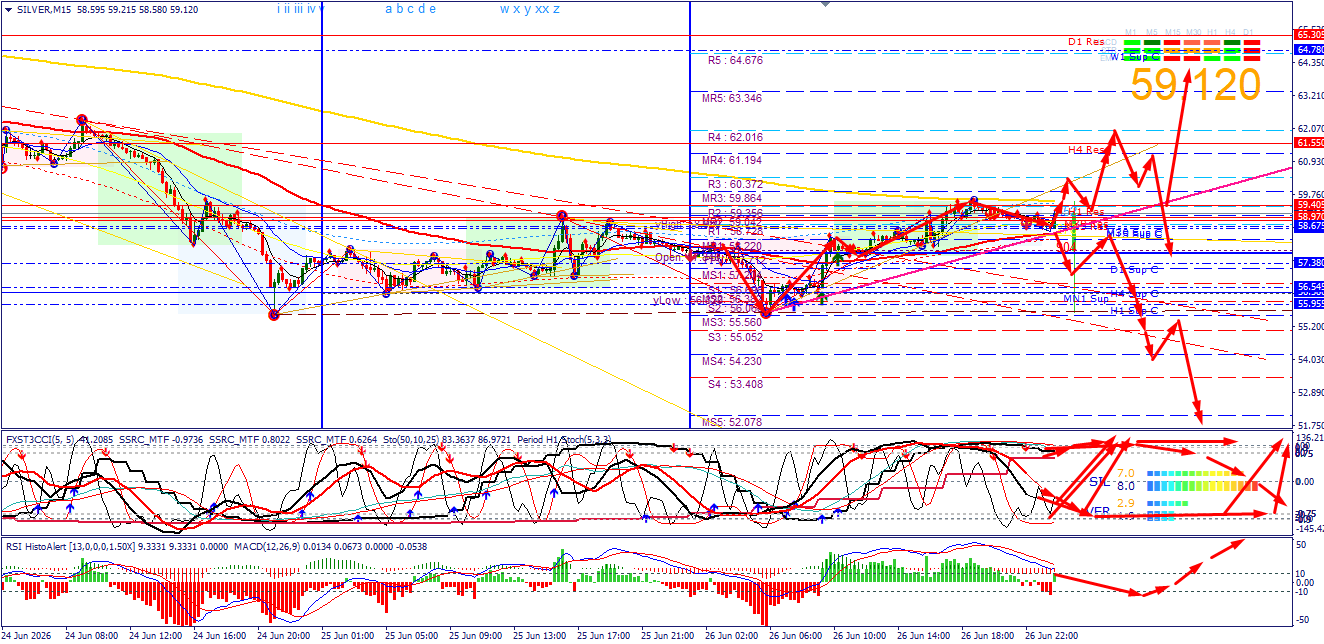Screen dimensions: 1324x644
Task: Click the 56.545 blue price tag
Action: [x=1309, y=286]
